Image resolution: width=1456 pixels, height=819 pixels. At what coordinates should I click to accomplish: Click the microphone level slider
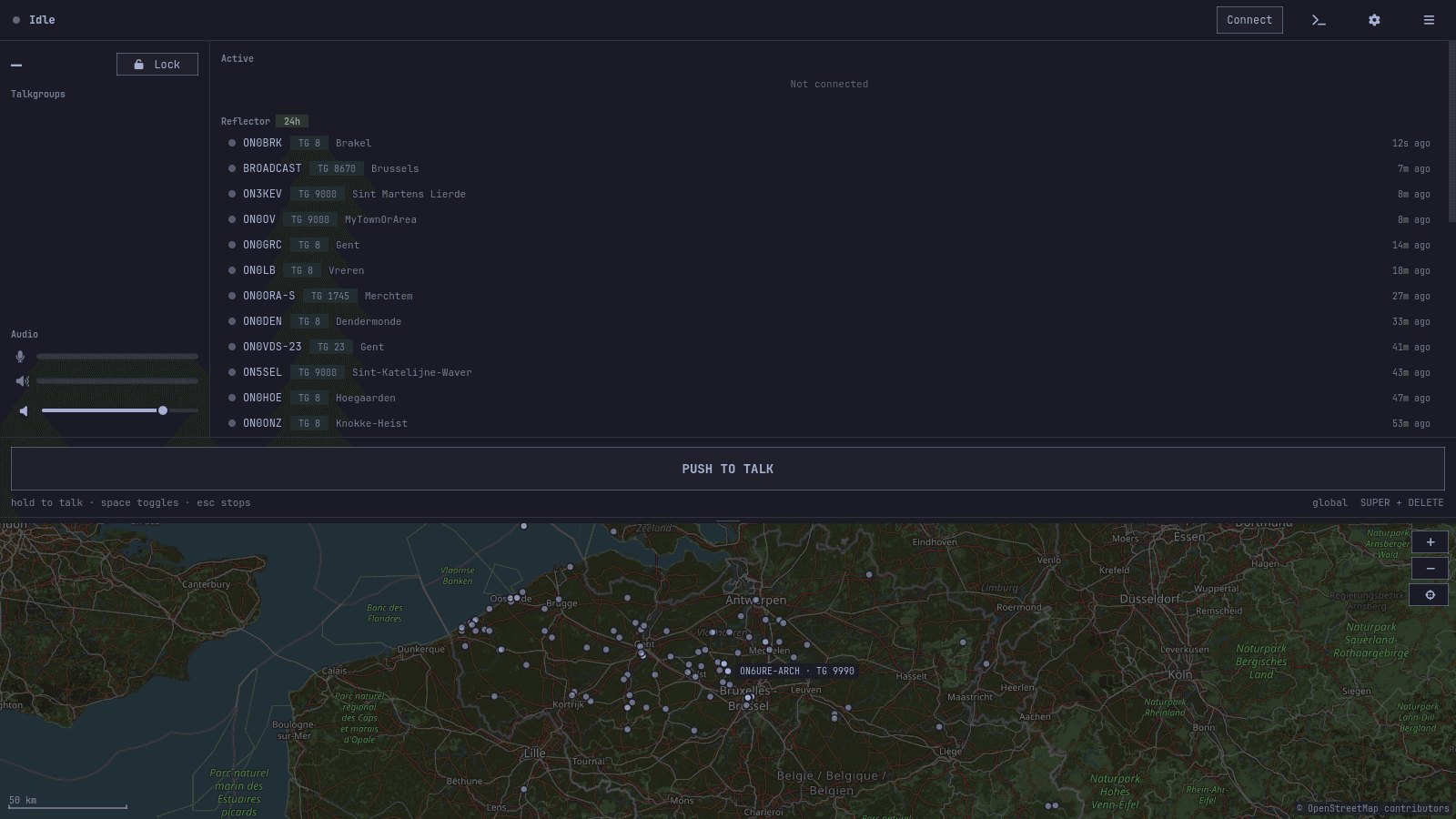(117, 357)
